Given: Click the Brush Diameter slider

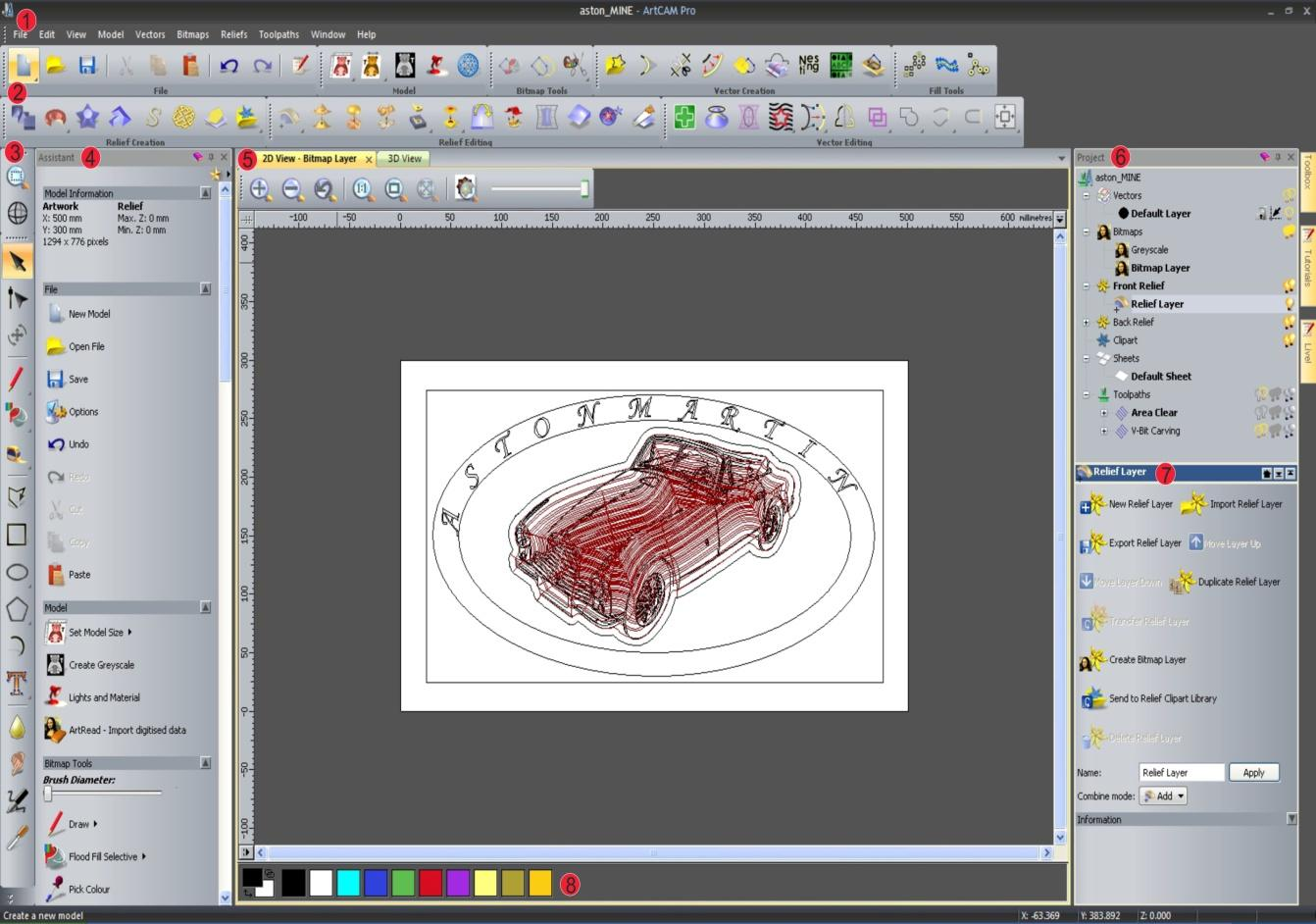Looking at the screenshot, I should pyautogui.click(x=102, y=793).
